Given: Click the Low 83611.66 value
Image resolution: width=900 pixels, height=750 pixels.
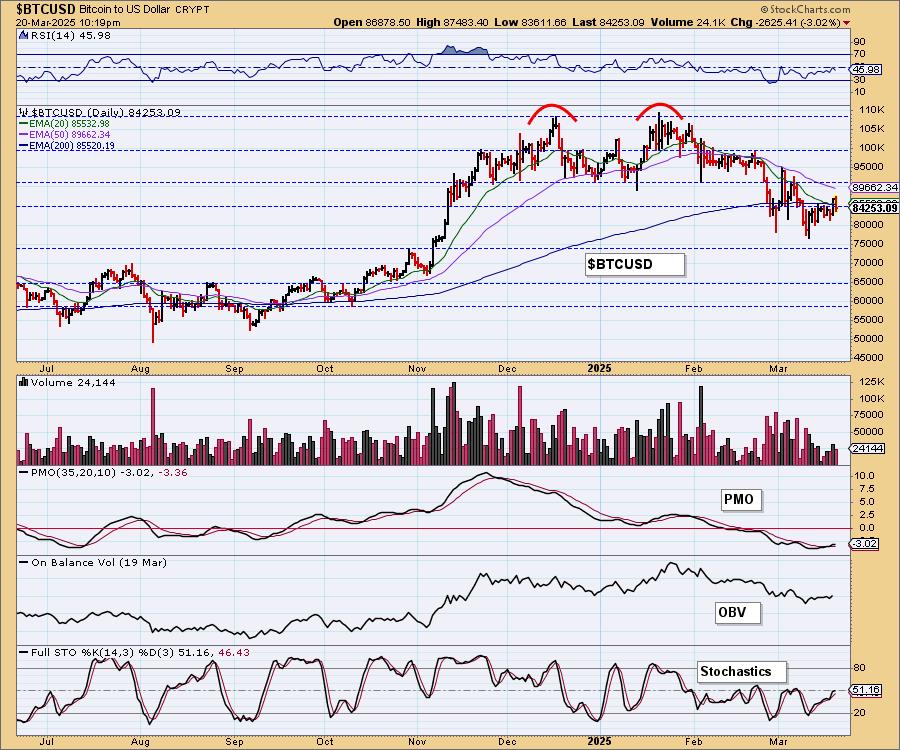Looking at the screenshot, I should click(530, 22).
